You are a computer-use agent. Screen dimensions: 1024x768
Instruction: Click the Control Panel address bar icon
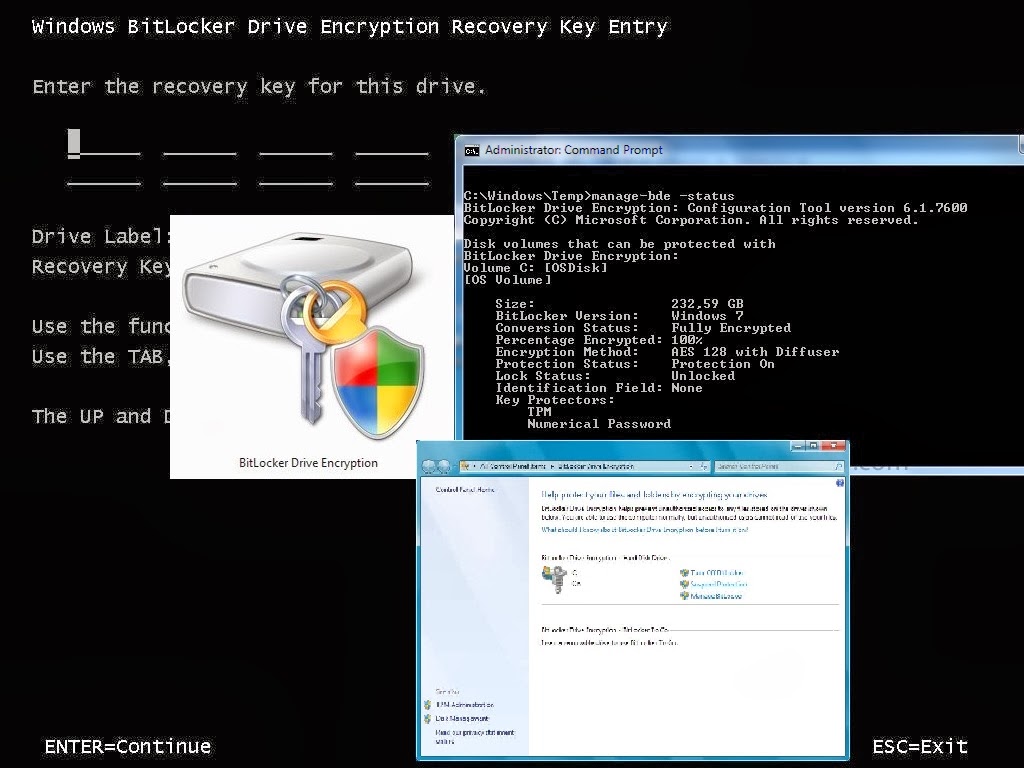(465, 466)
